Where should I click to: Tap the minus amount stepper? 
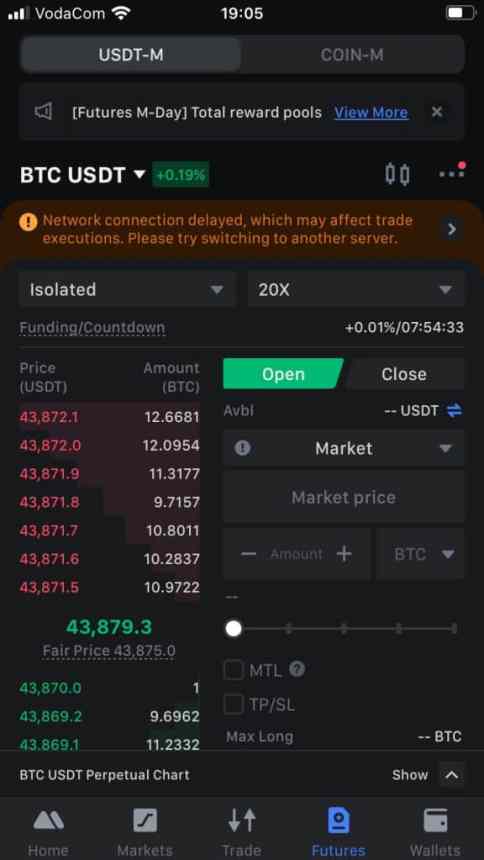pos(248,554)
